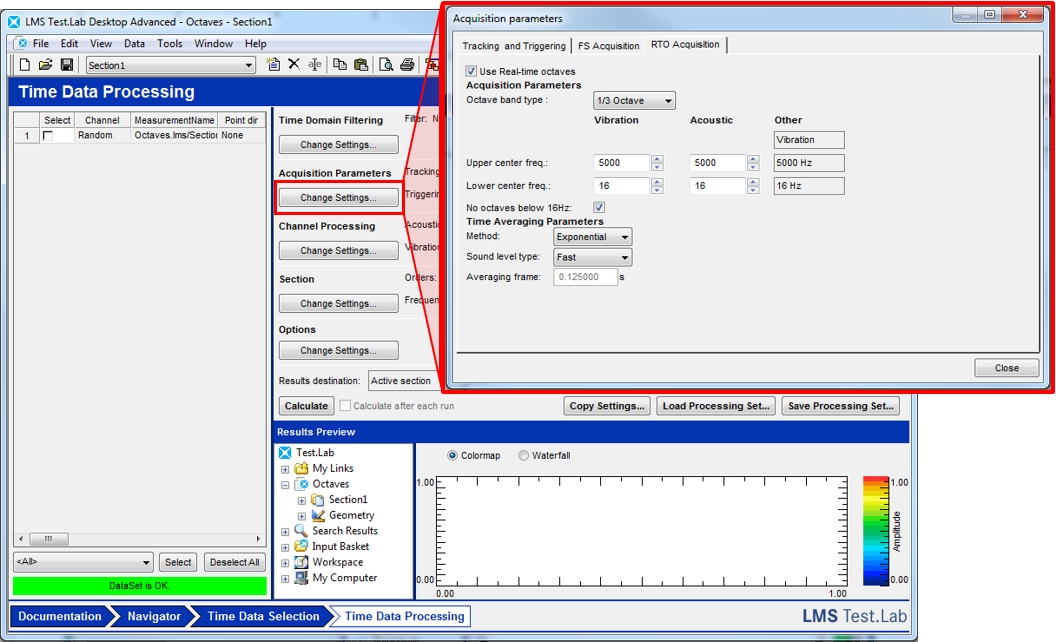Click the My Links folder icon
Viewport: 1056px width, 642px height.
tap(301, 468)
